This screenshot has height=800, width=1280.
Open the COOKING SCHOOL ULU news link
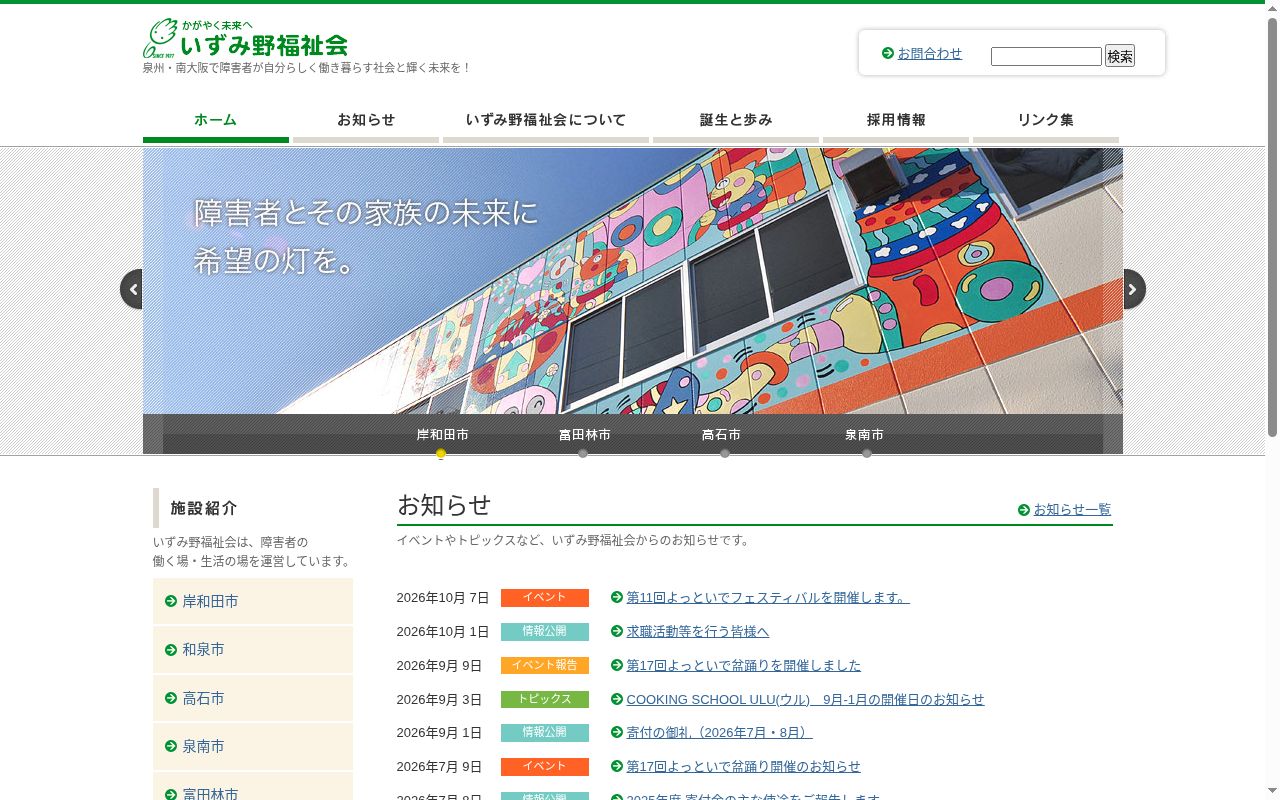pos(806,700)
